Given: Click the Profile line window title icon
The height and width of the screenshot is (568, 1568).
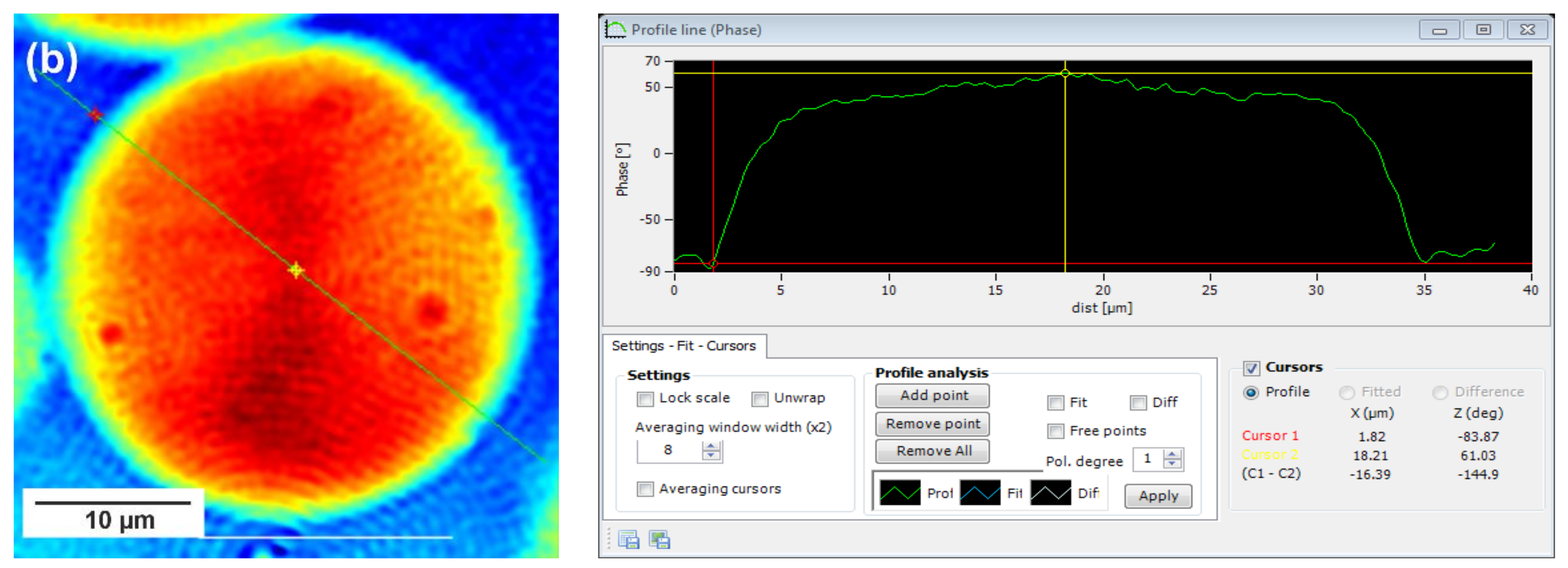Looking at the screenshot, I should coord(615,29).
